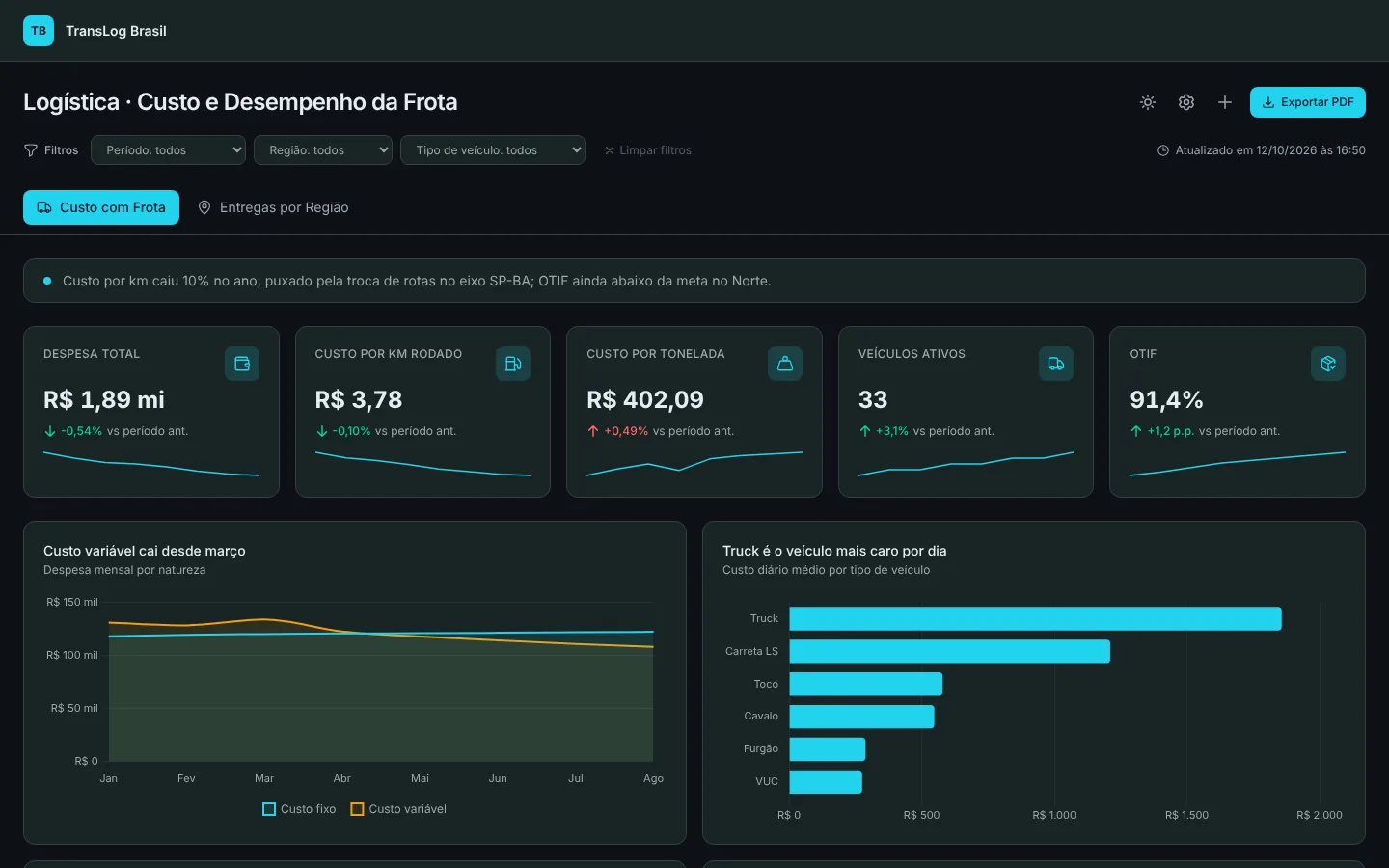Click the fuel pump icon on Custo por KM card
This screenshot has width=1389, height=868.
(513, 364)
